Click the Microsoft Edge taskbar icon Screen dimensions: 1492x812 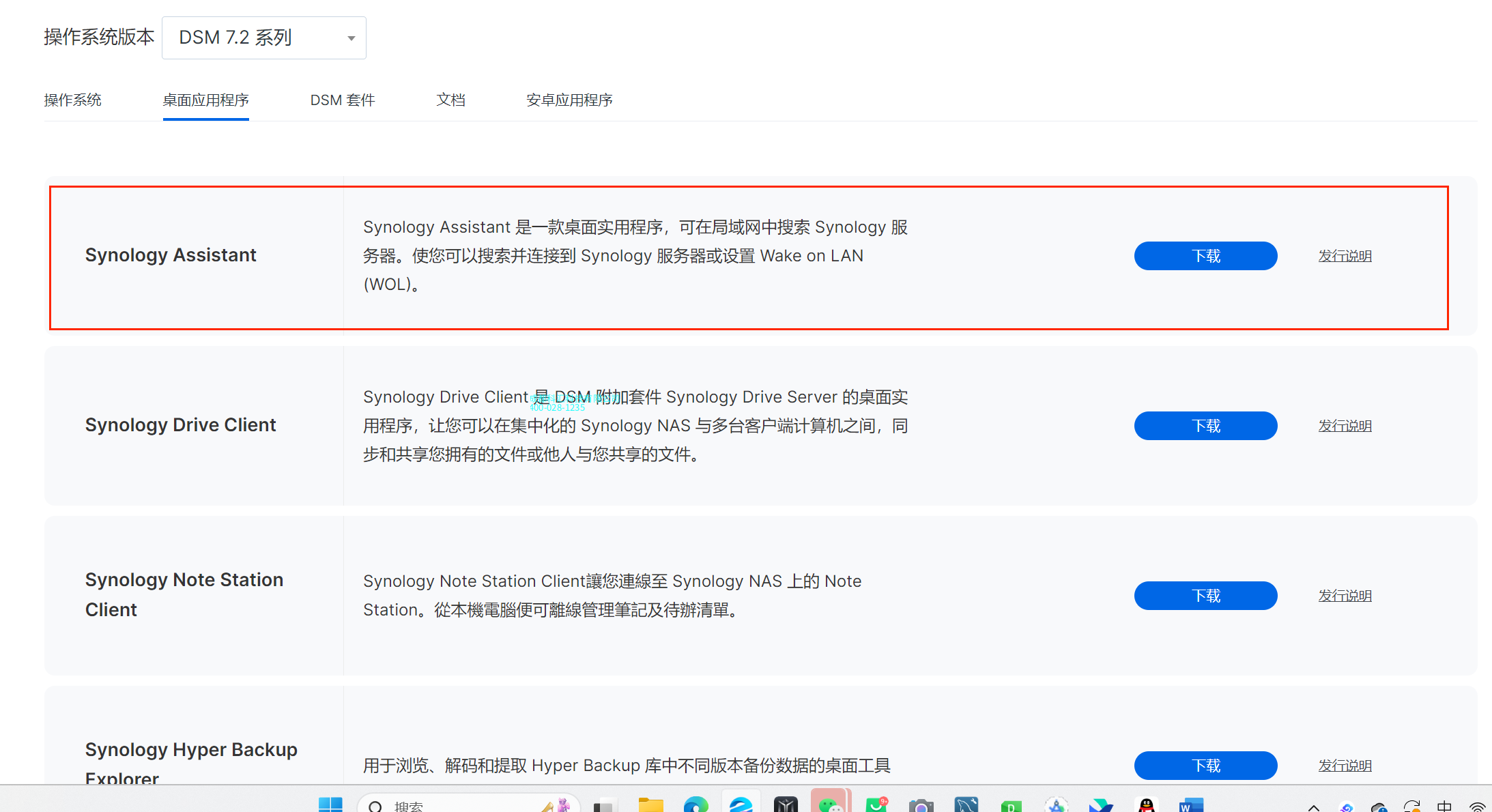(695, 805)
